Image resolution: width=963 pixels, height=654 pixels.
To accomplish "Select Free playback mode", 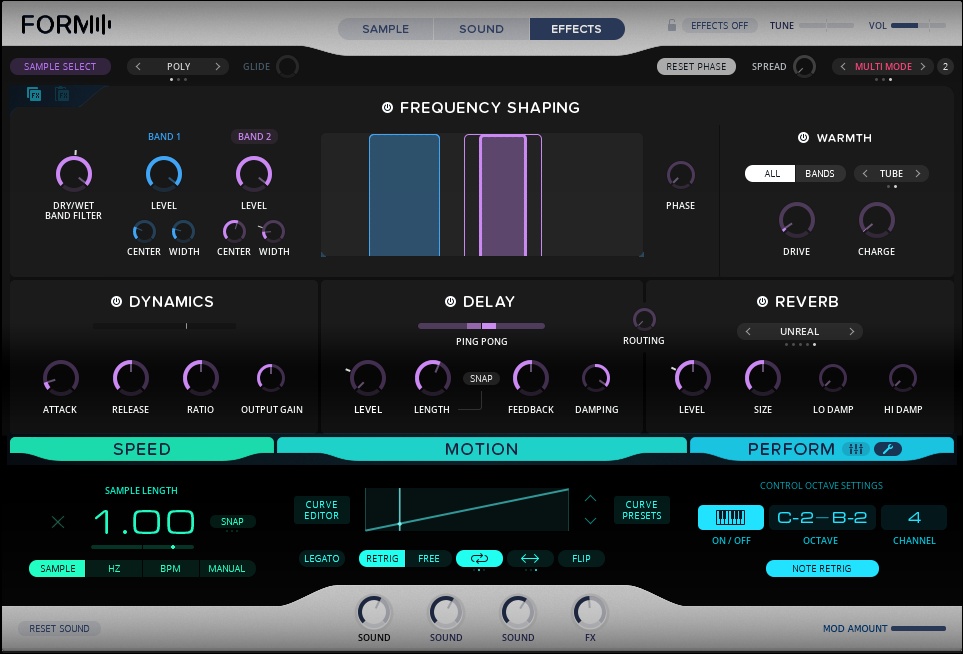I will pyautogui.click(x=429, y=558).
